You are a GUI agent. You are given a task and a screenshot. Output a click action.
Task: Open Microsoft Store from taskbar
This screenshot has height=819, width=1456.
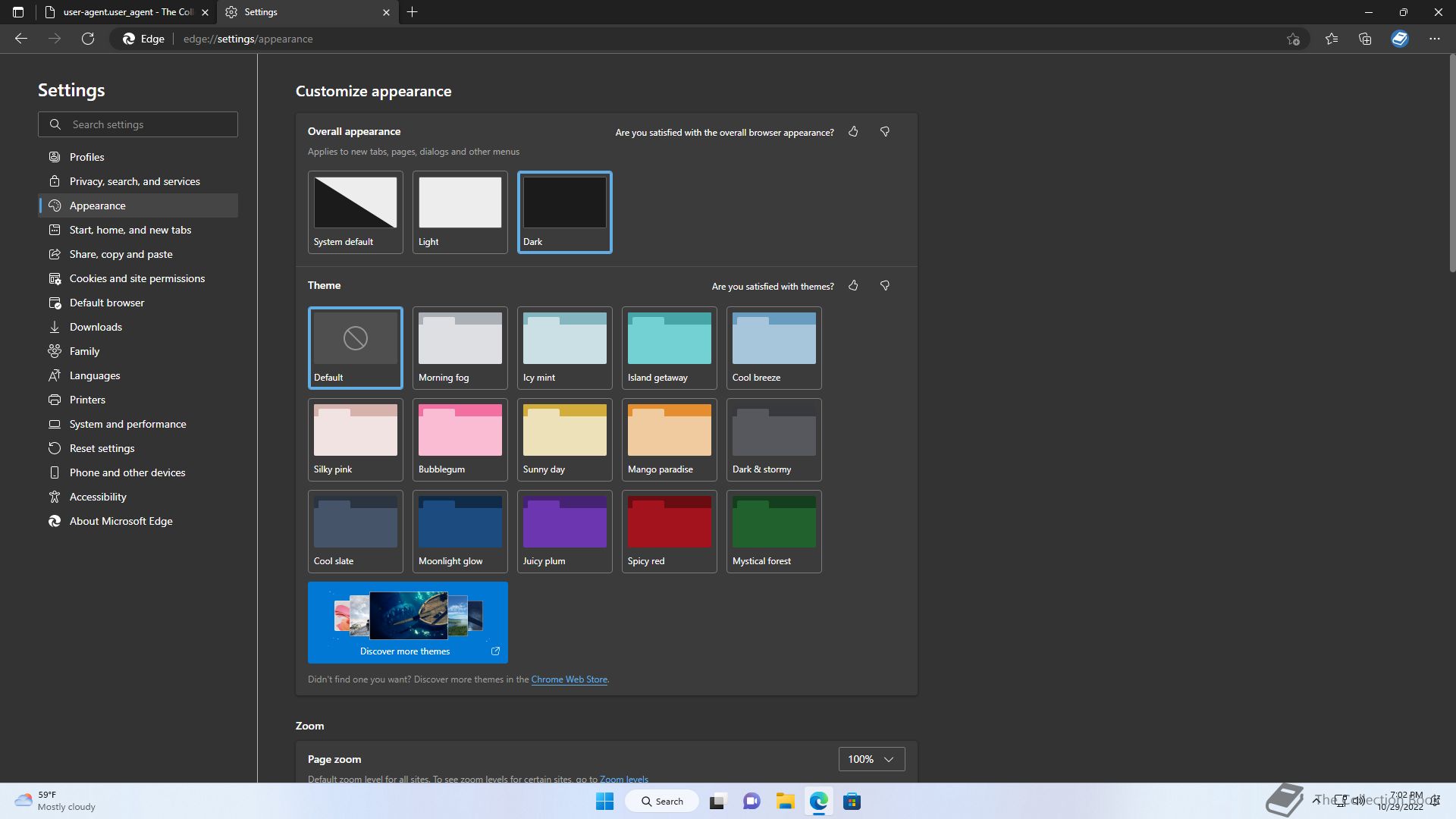[x=852, y=802]
